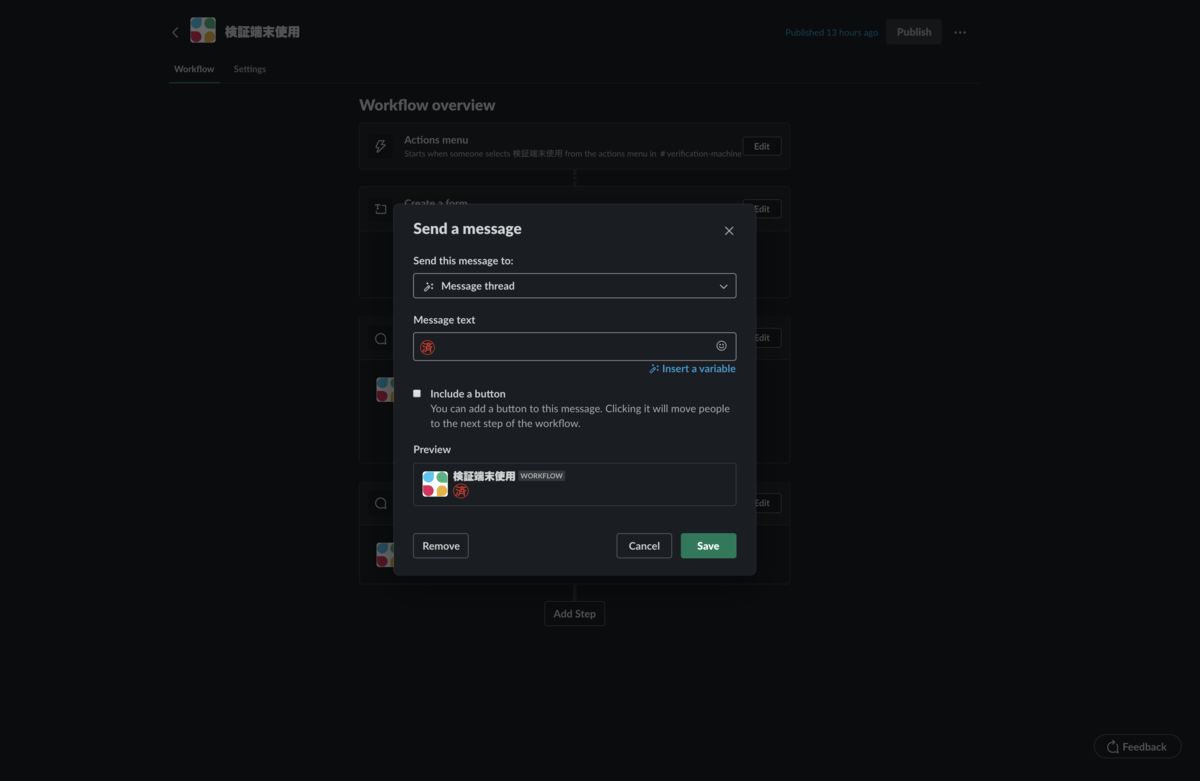Go back using the left arrow
Viewport: 1200px width, 781px height.
175,32
